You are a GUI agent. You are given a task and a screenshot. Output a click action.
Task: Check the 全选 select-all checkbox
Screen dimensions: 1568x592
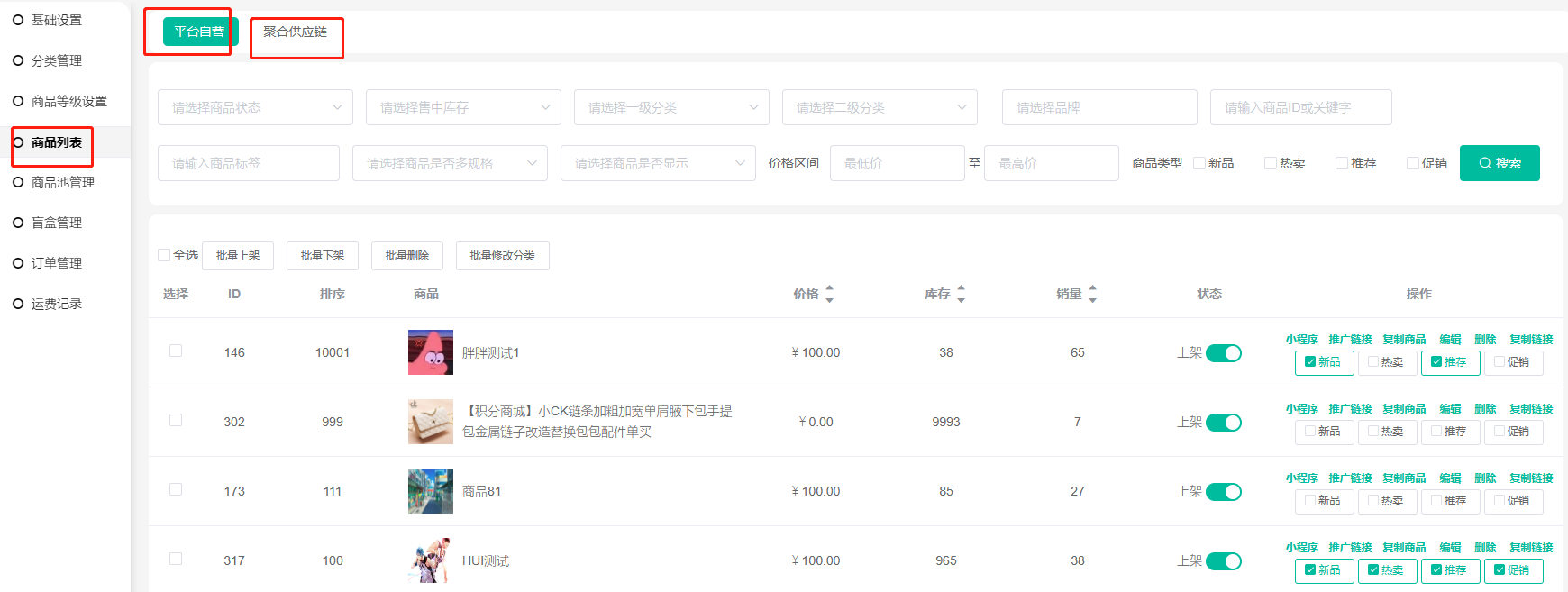pos(164,255)
